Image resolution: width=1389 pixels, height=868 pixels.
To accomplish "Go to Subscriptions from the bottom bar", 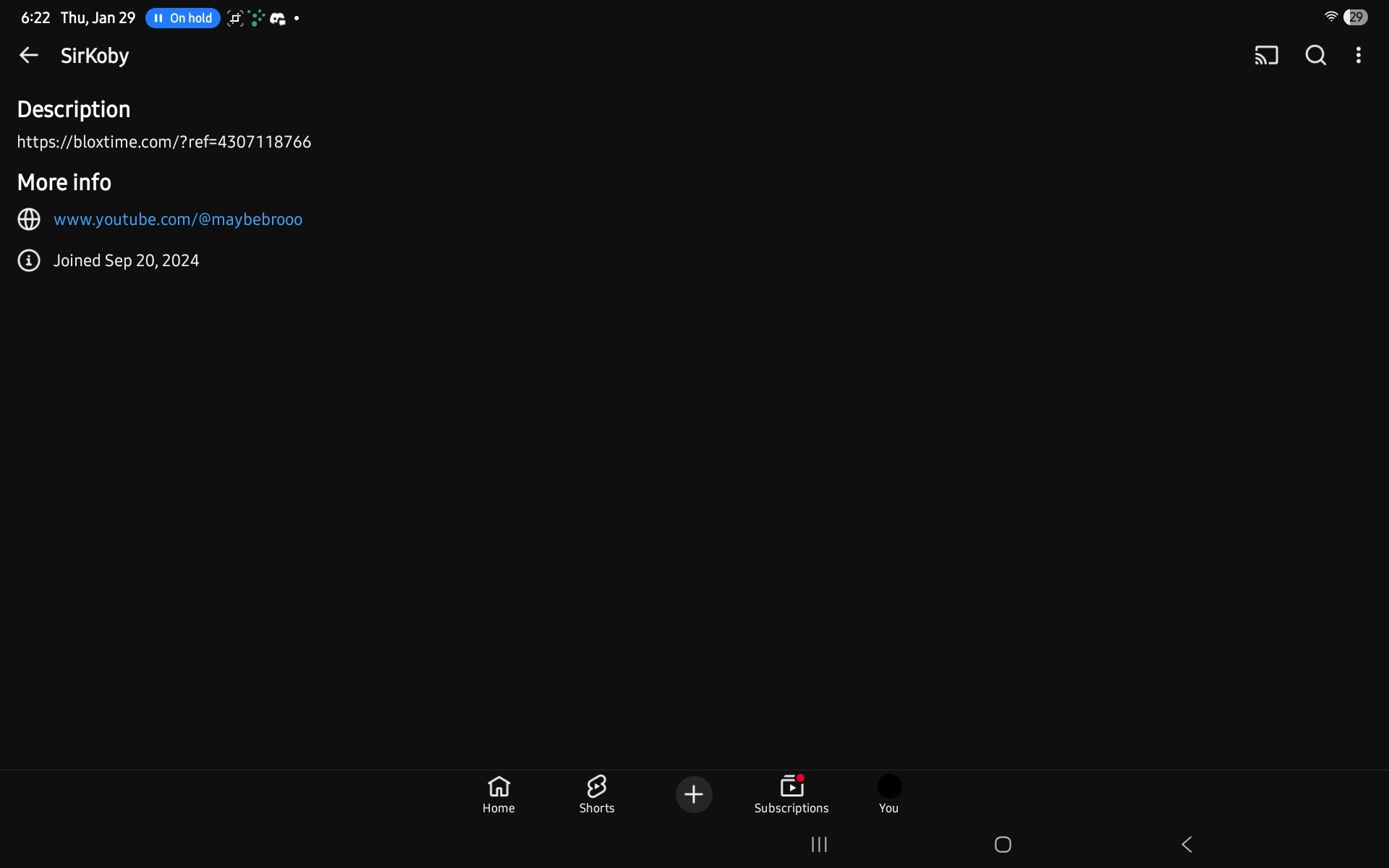I will coord(791,794).
